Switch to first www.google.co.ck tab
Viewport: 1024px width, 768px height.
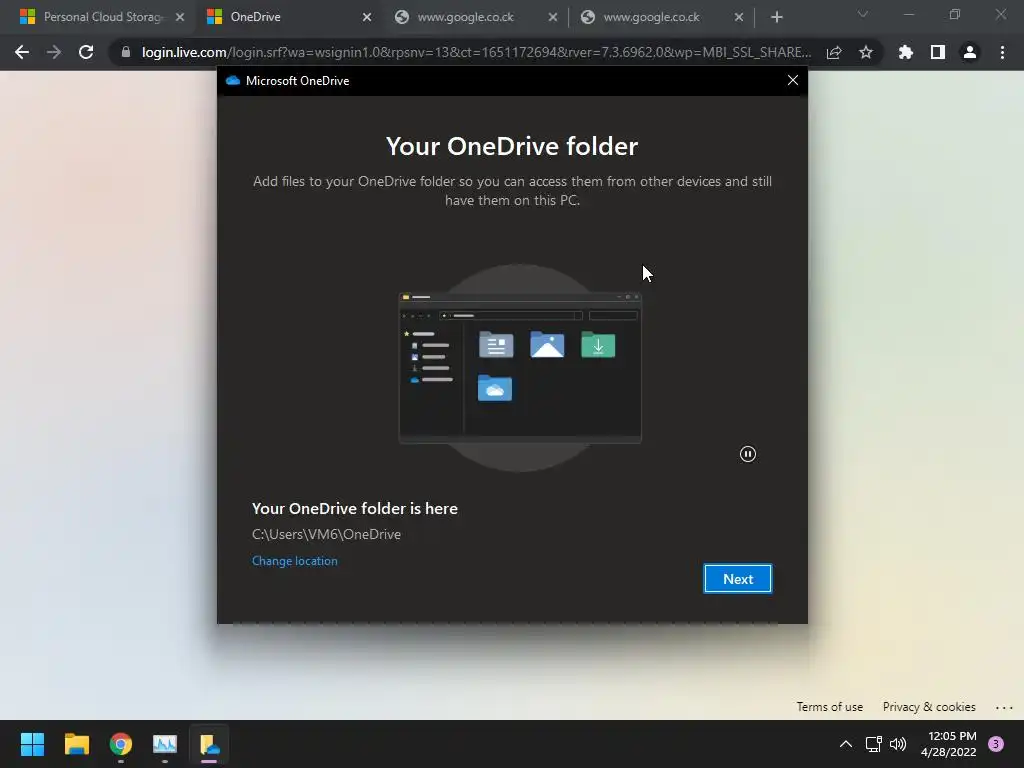[465, 17]
